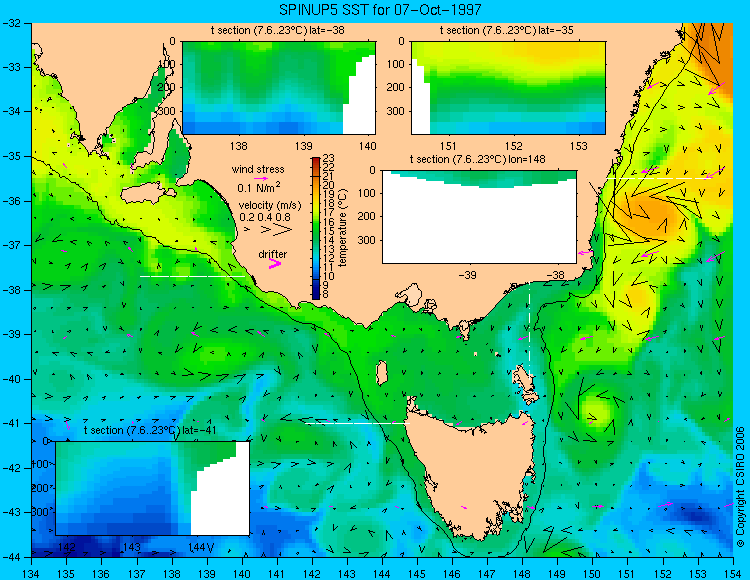
Task: Click 't section (7.6..23°C) lat=-41' heading
Action: click(x=150, y=430)
